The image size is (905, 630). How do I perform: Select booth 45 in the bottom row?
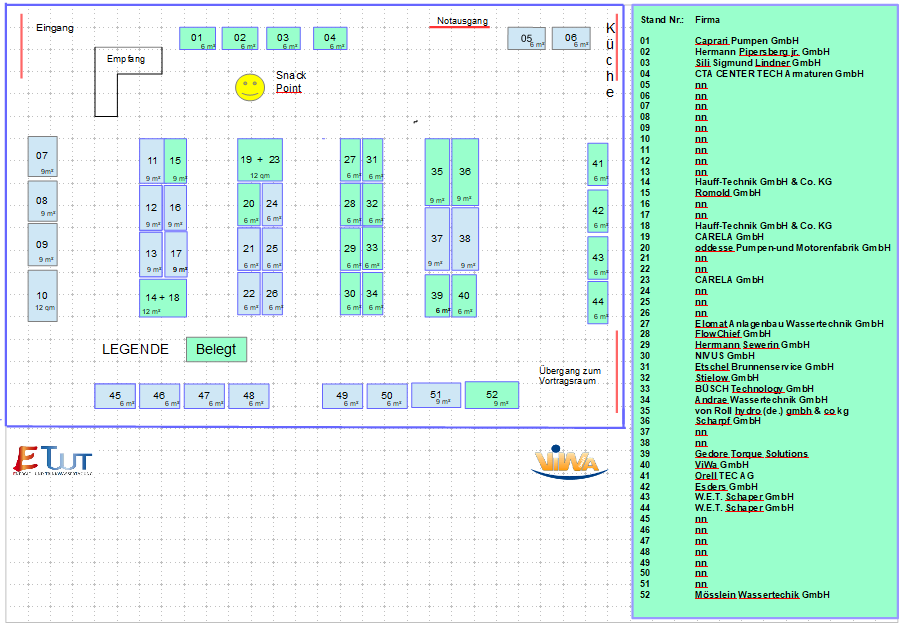[x=115, y=396]
